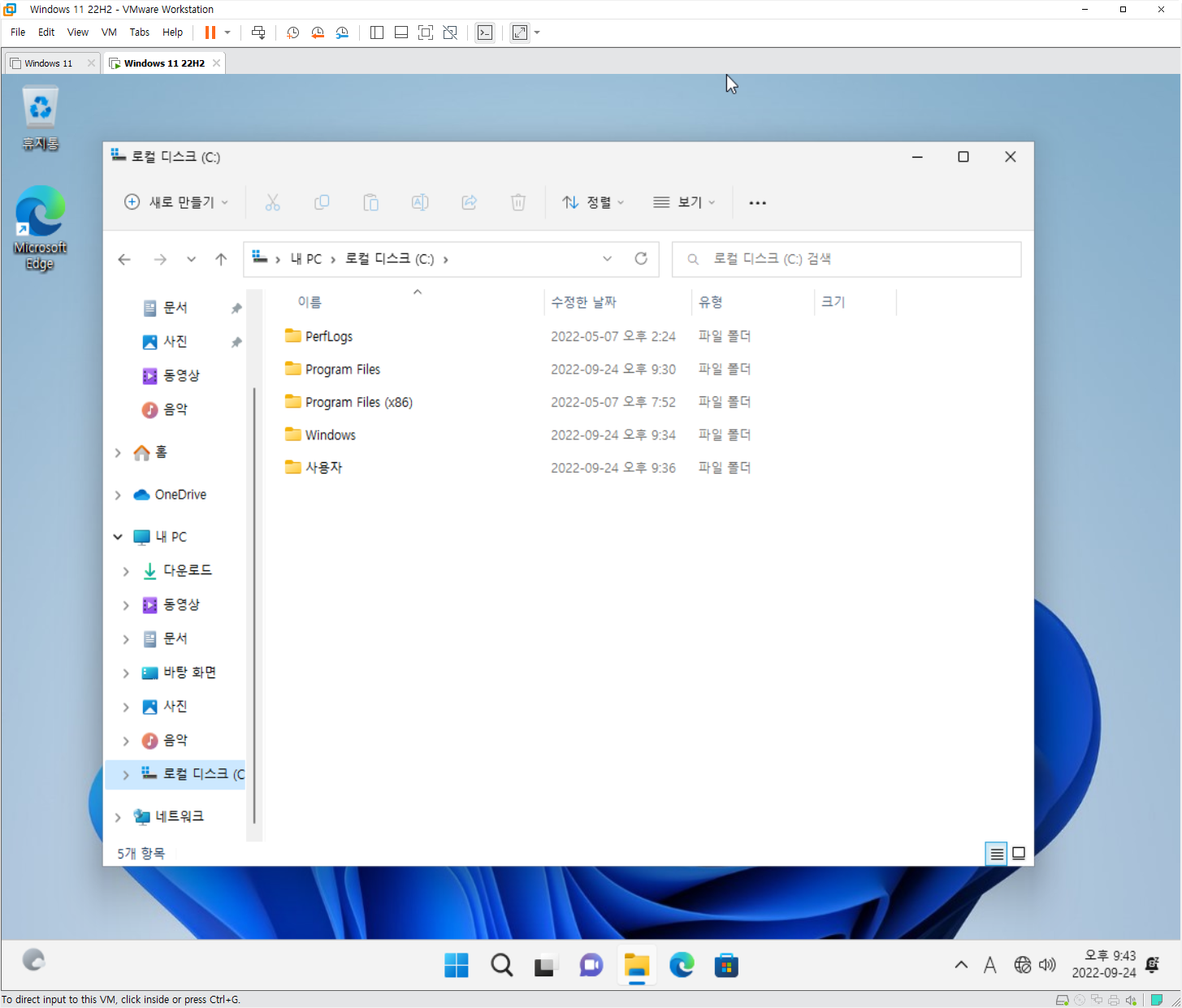This screenshot has width=1182, height=1008.
Task: Pause the VM with VMware toolbar button
Action: 210,32
